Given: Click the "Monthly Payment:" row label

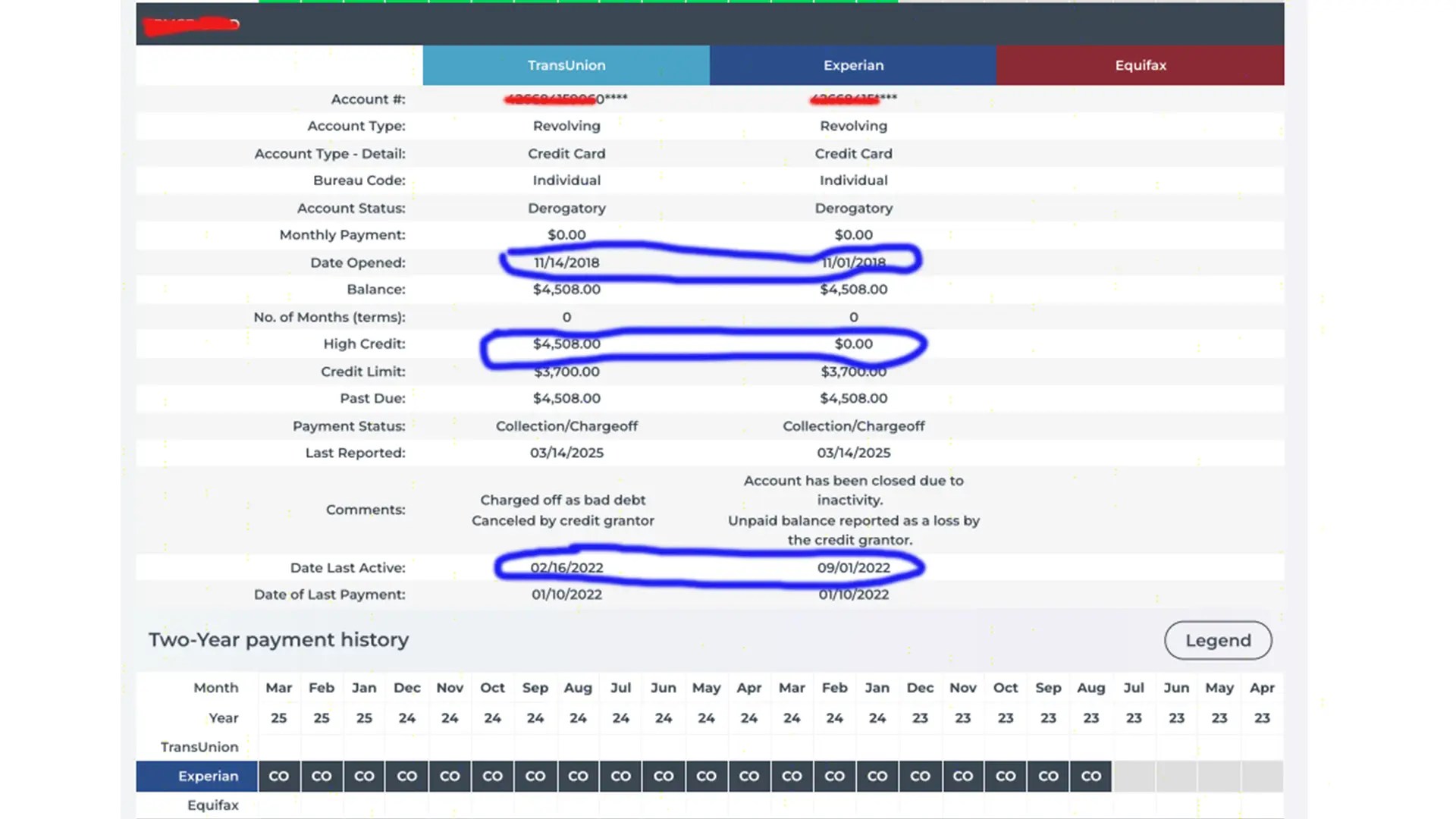Looking at the screenshot, I should point(342,235).
